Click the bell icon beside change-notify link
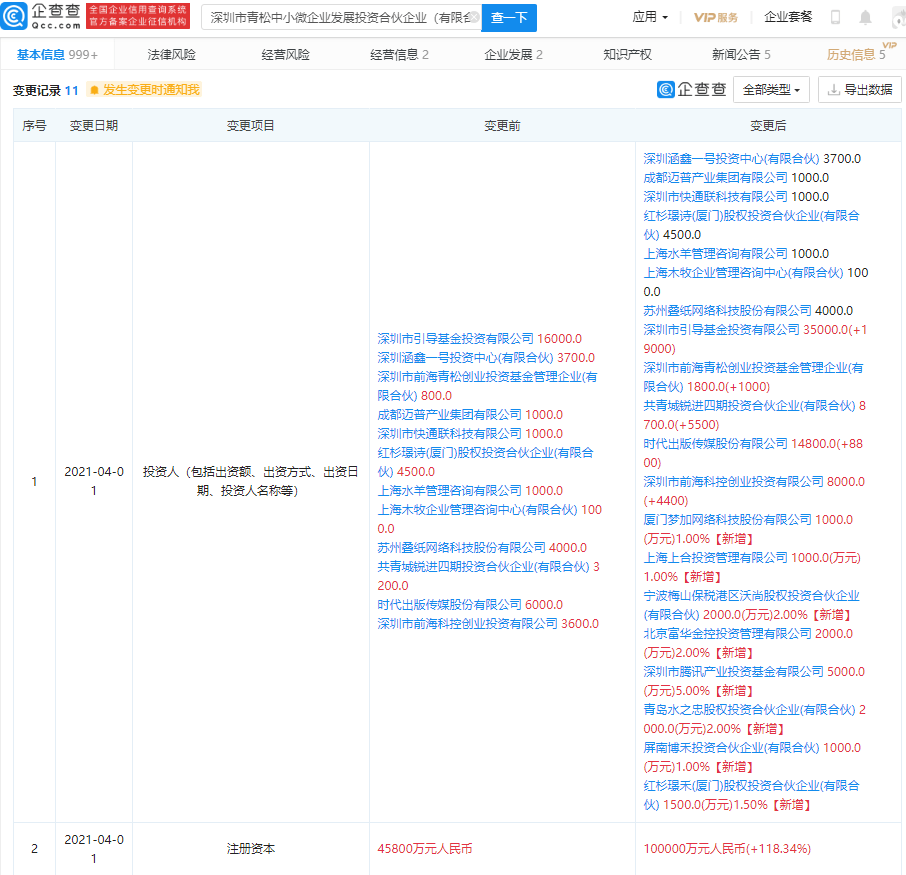The image size is (906, 875). pos(94,90)
